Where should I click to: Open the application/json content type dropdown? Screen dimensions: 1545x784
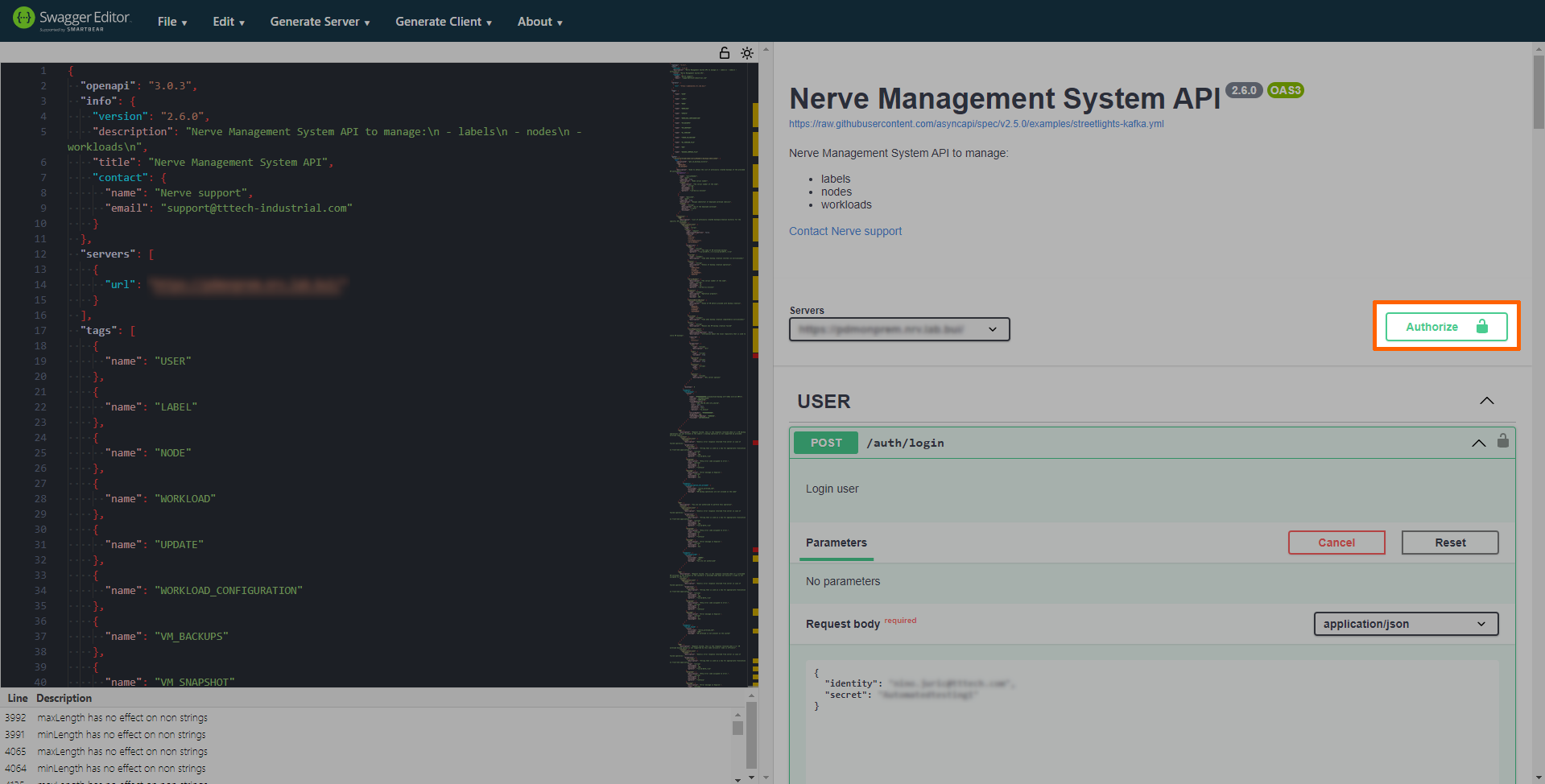click(1405, 624)
